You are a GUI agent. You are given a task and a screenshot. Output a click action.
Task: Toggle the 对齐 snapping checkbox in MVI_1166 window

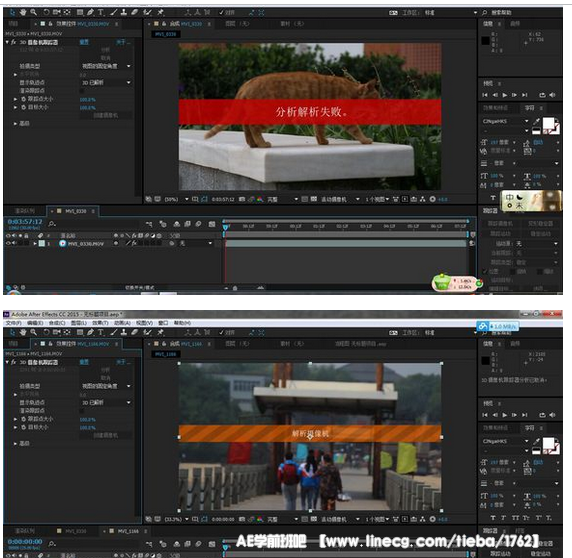click(221, 332)
